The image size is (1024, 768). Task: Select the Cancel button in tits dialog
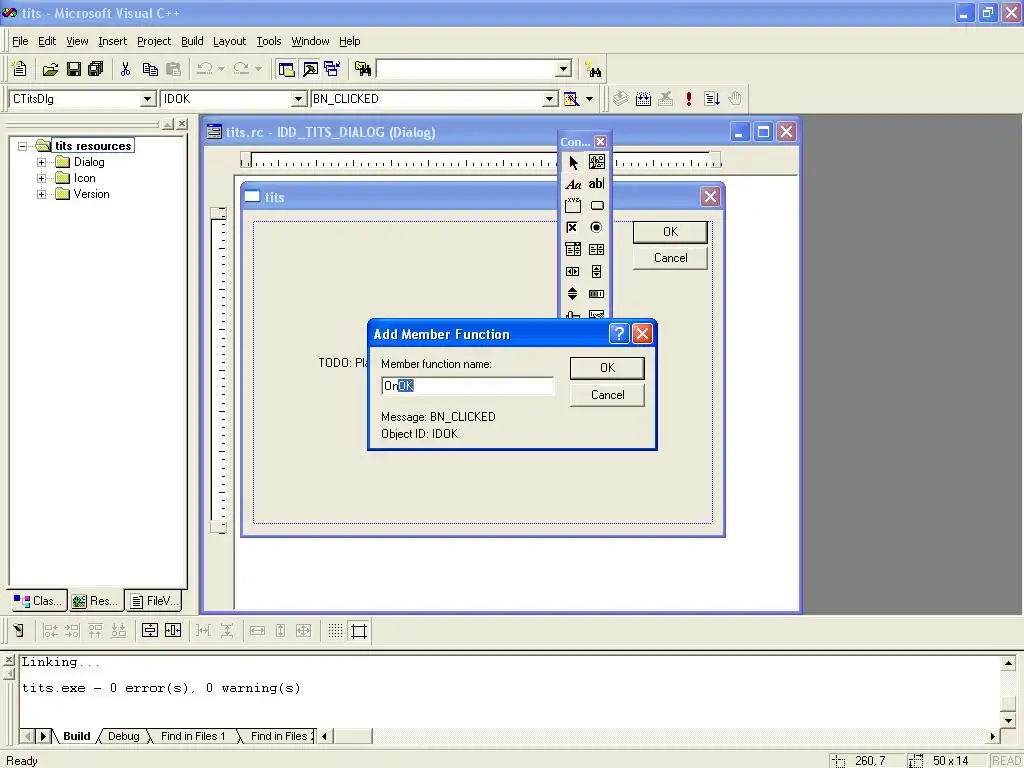point(670,258)
